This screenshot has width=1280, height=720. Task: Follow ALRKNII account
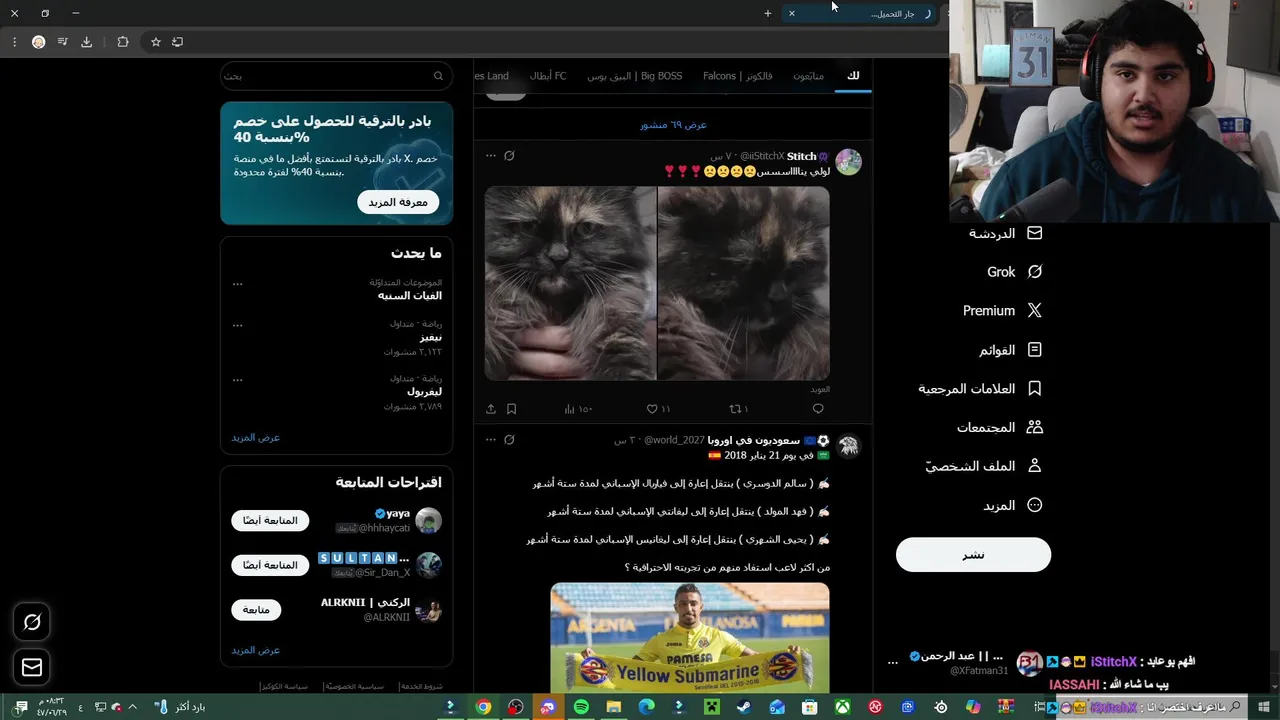pyautogui.click(x=256, y=610)
